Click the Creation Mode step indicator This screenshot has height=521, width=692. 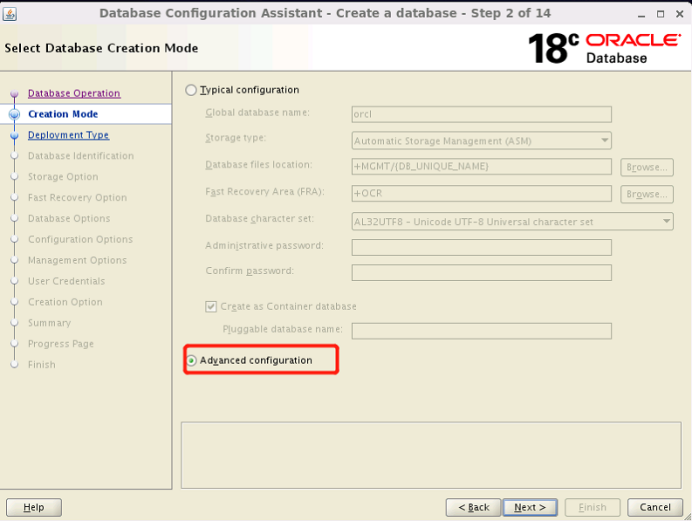tap(14, 114)
